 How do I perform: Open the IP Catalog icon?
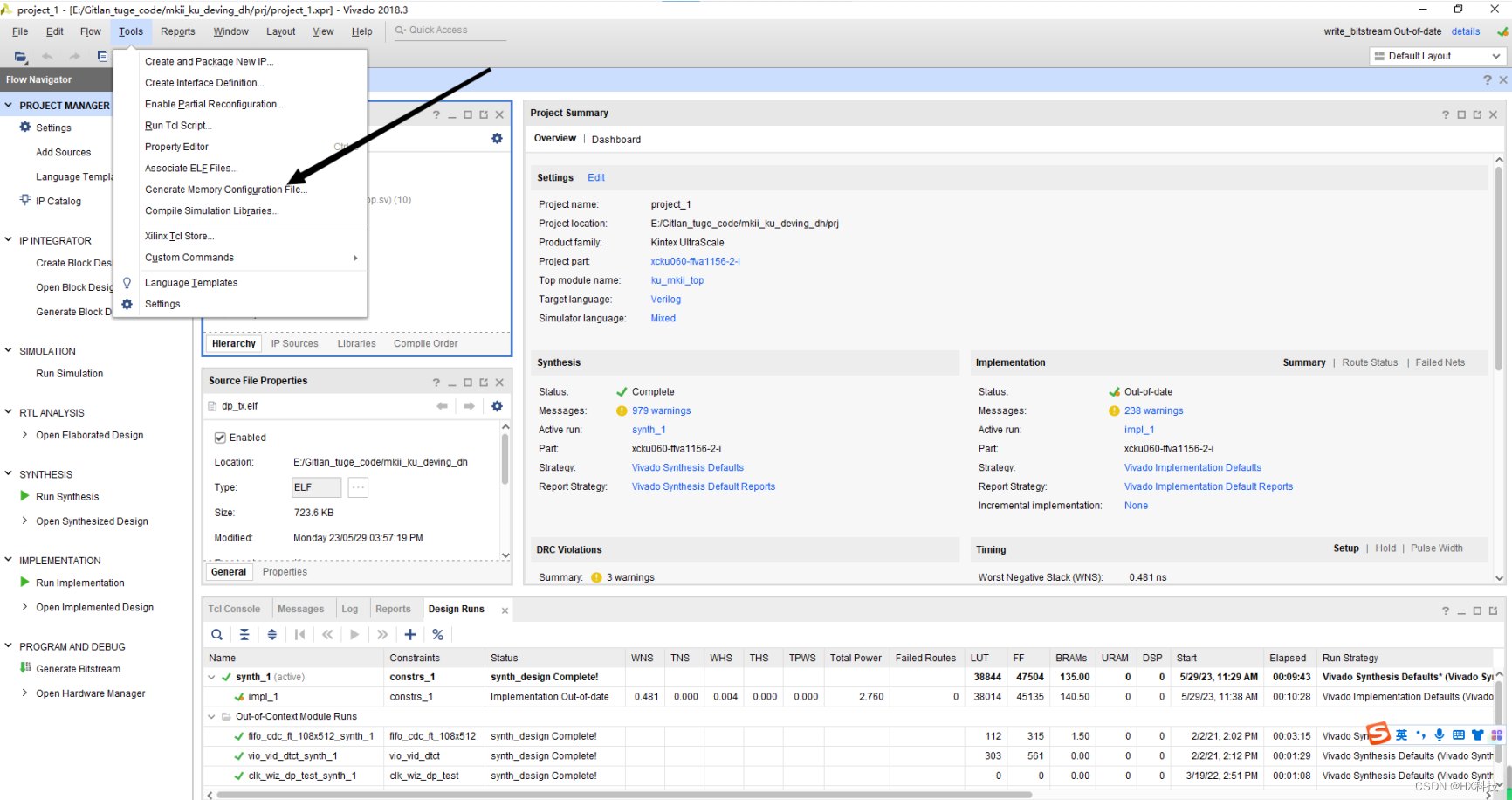coord(25,201)
